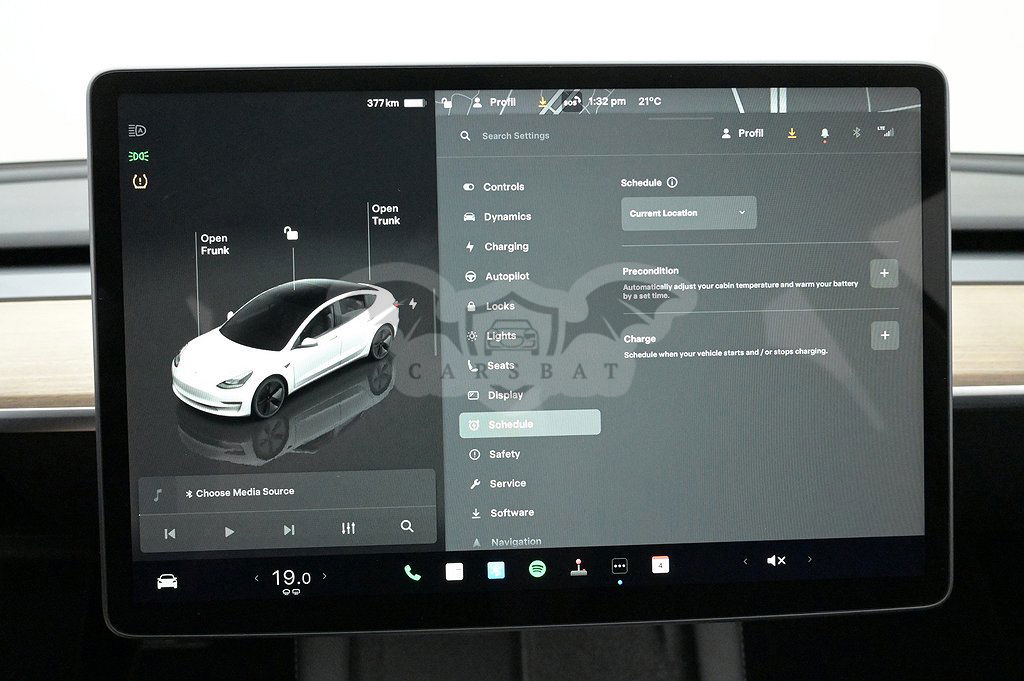Expand the Current Location dropdown
The image size is (1024, 681).
pyautogui.click(x=688, y=213)
